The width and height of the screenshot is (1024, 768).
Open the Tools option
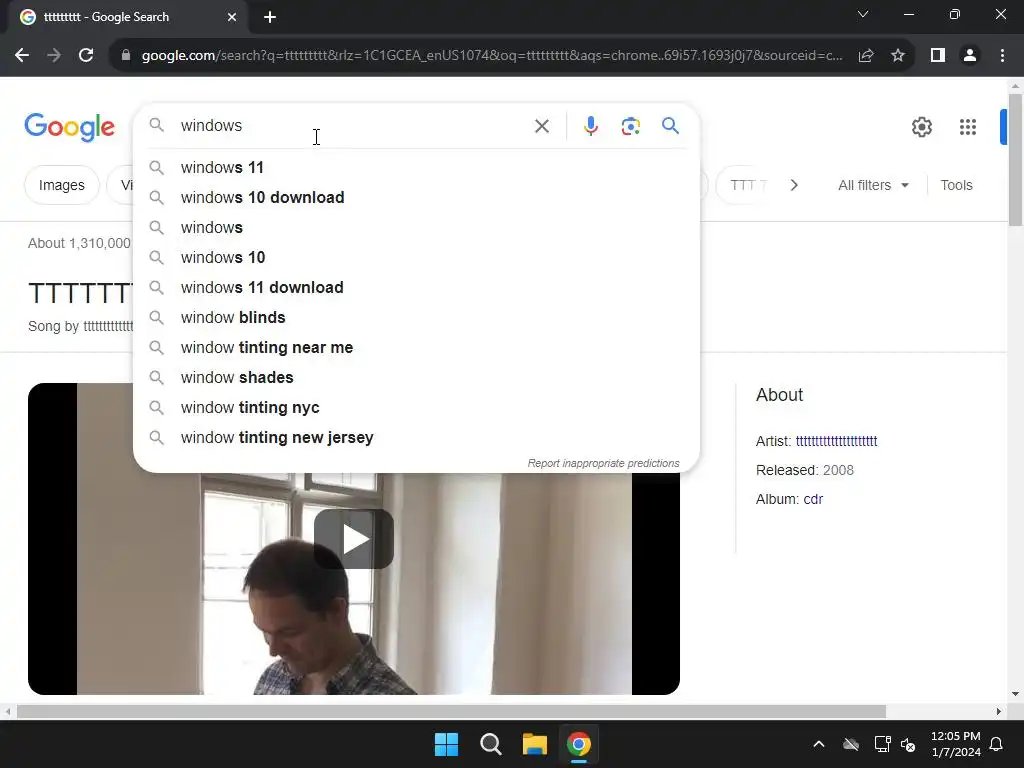click(956, 185)
